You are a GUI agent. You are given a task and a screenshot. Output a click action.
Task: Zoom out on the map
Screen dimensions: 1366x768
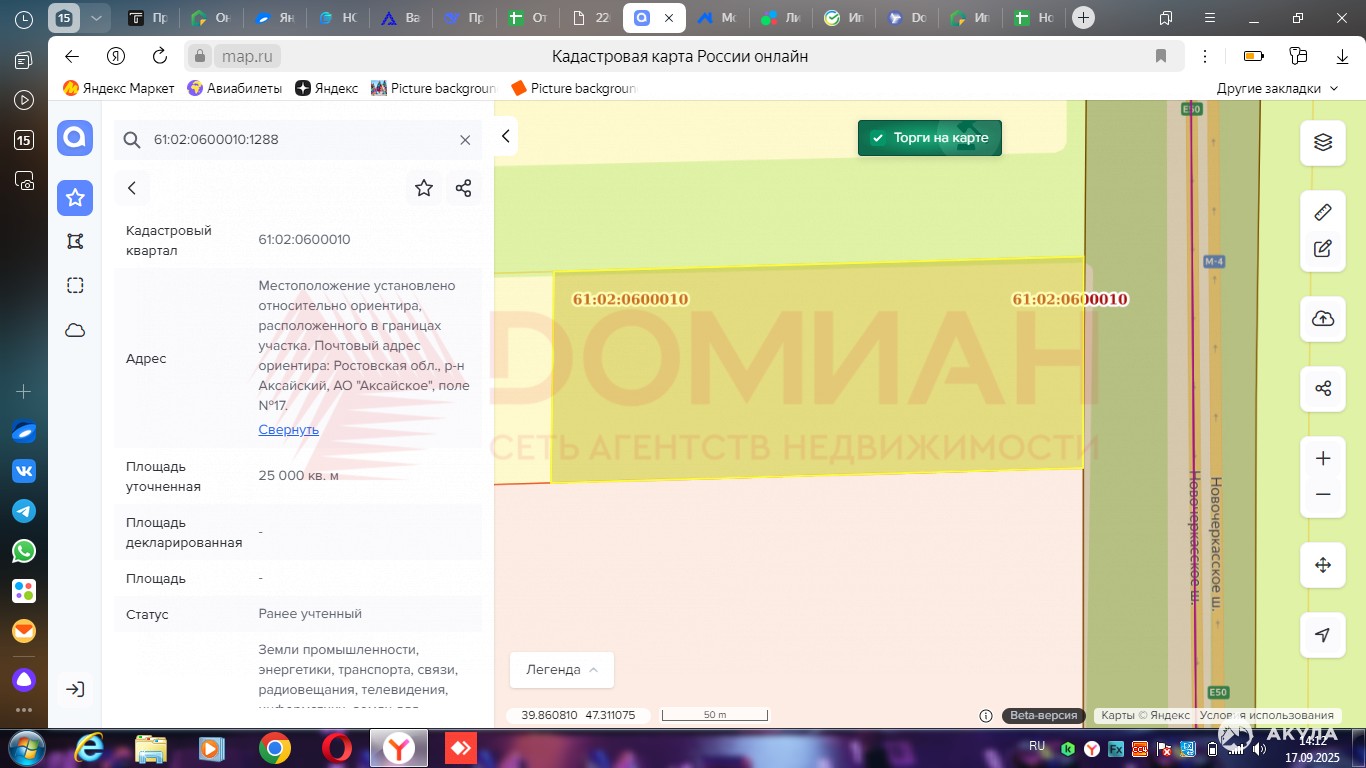1322,494
